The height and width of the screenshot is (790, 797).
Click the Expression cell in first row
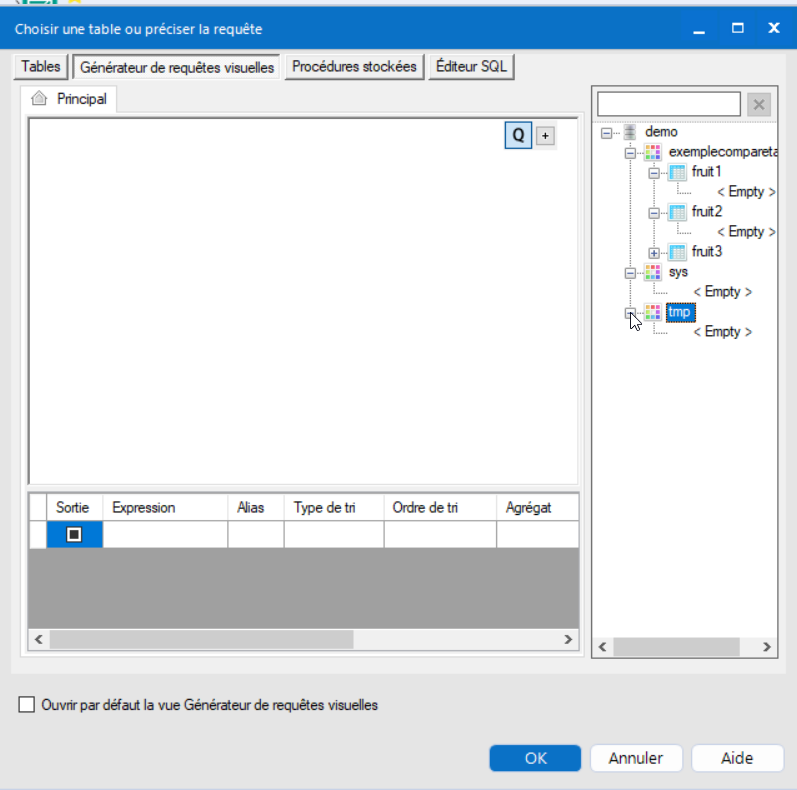pyautogui.click(x=165, y=534)
